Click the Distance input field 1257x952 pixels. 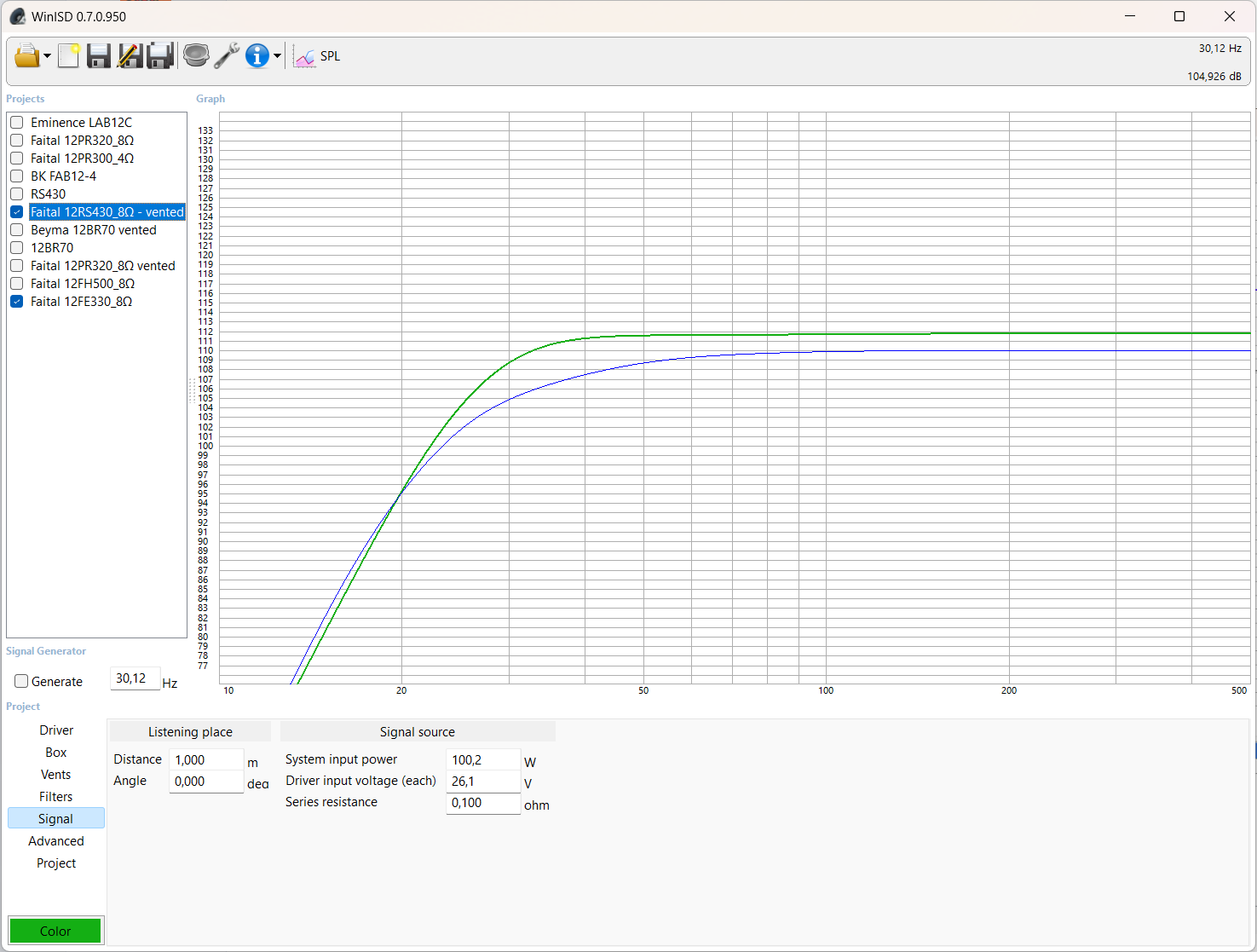tap(206, 760)
